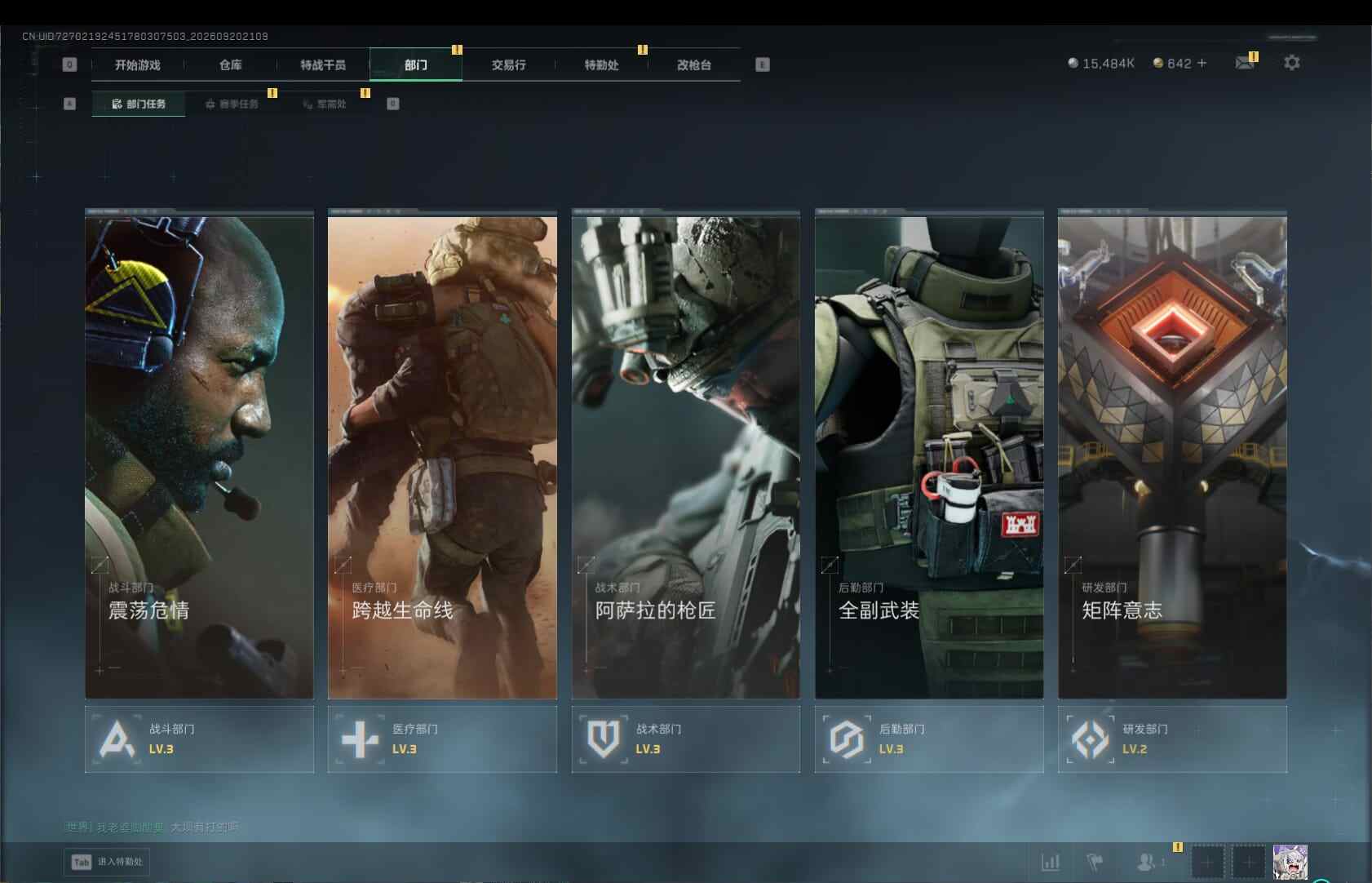Image resolution: width=1372 pixels, height=883 pixels.
Task: Add premium currency with the plus icon
Action: tap(1202, 63)
